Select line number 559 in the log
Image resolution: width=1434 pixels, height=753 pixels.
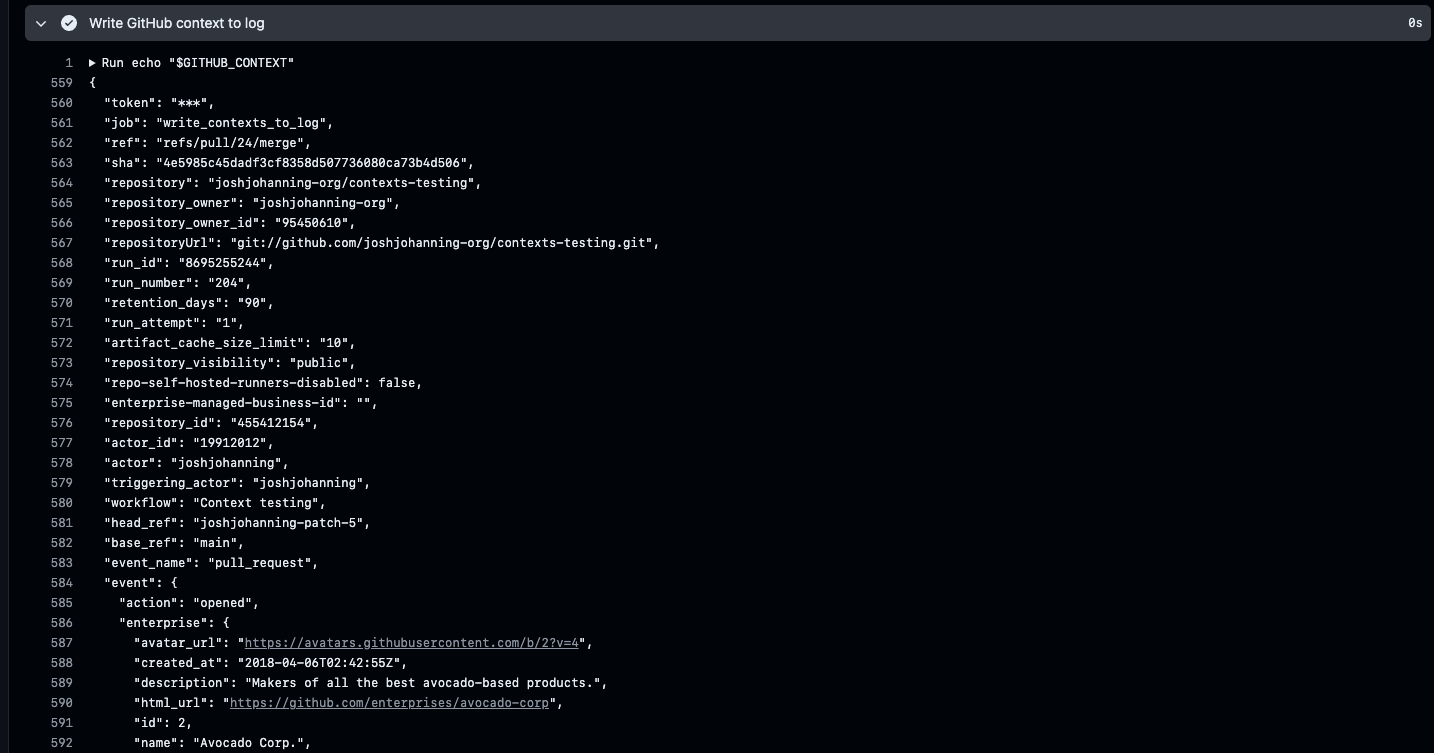61,82
